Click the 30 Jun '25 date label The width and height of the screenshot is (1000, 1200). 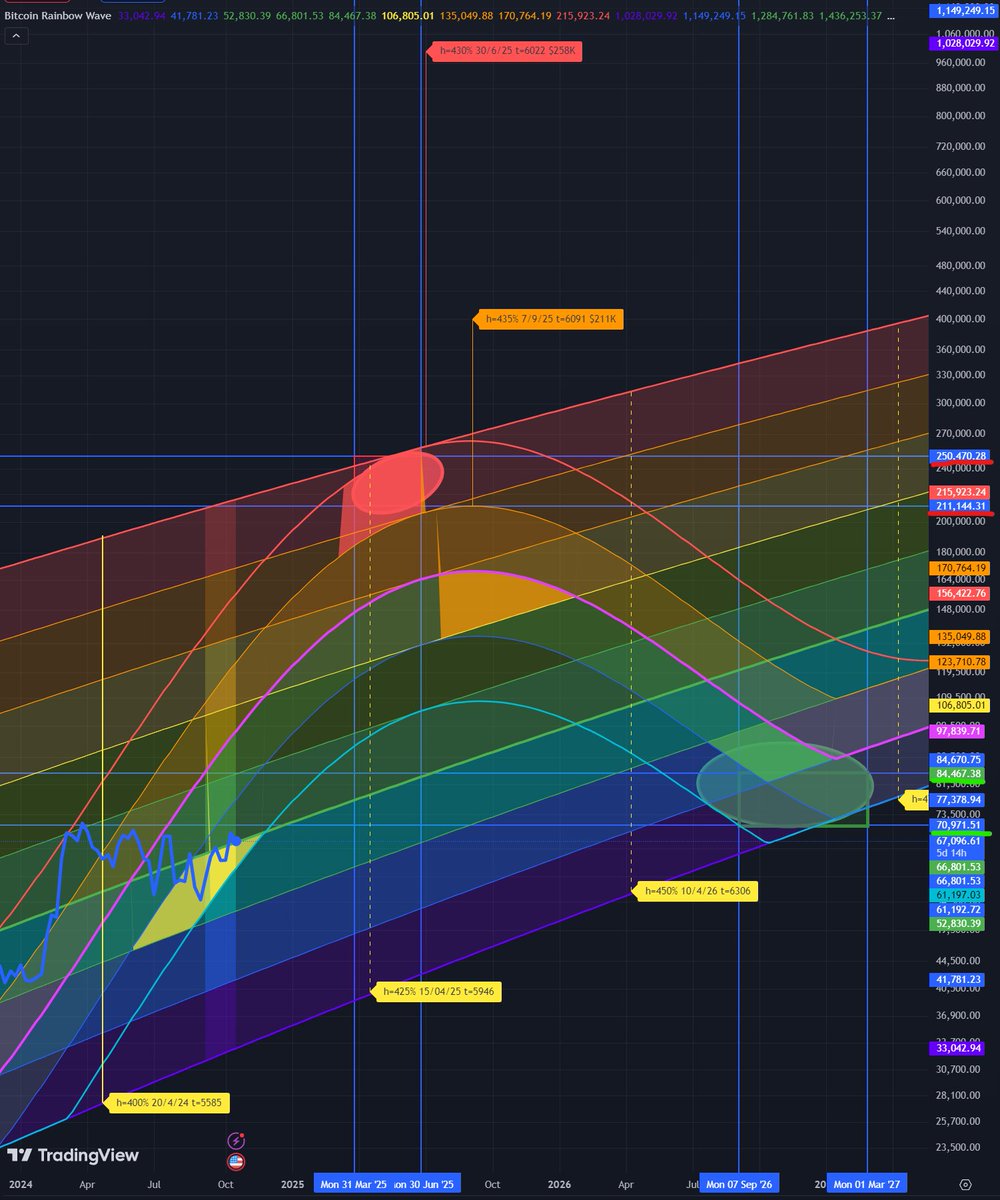pos(427,1184)
